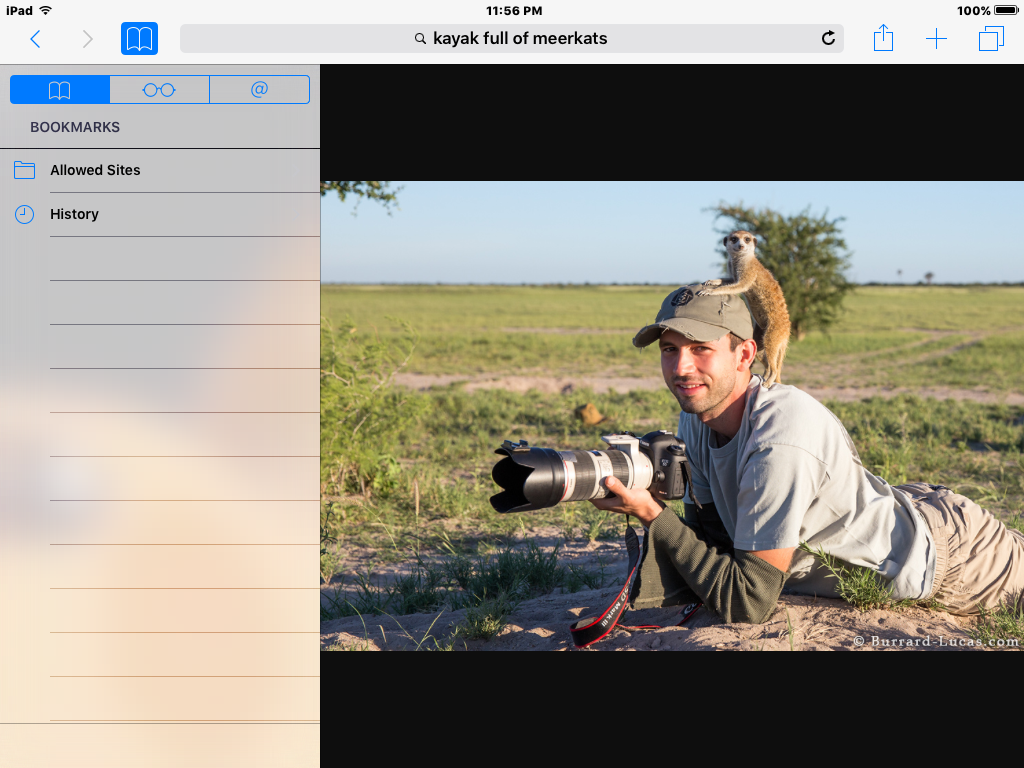Screen dimensions: 1024x768
Task: Open the Share sheet
Action: tap(884, 38)
